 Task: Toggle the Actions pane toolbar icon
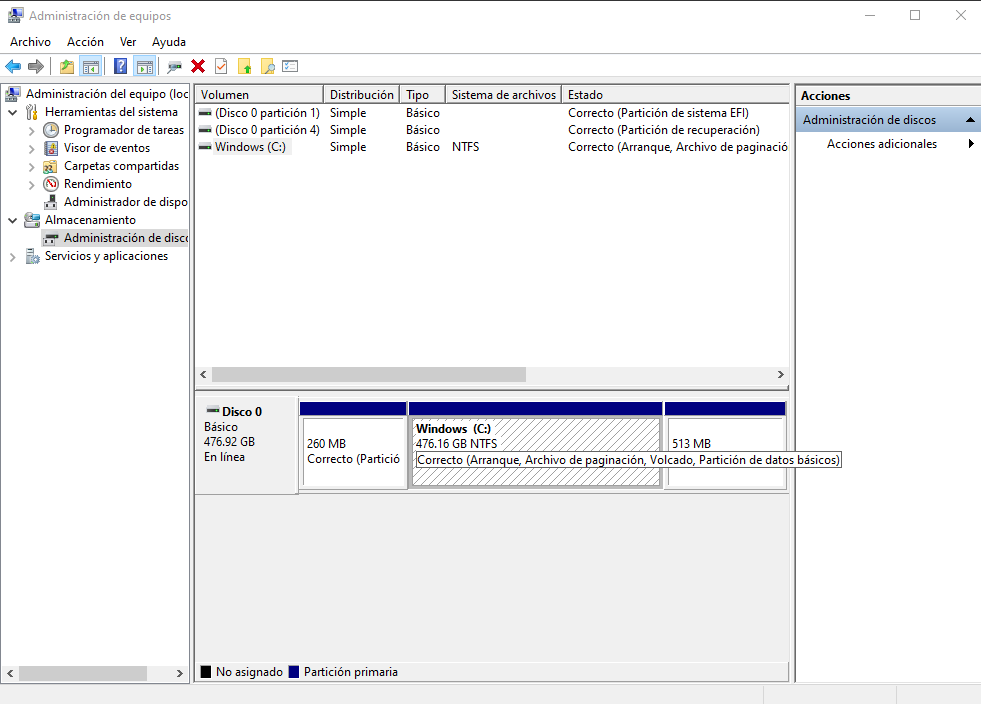pos(145,66)
